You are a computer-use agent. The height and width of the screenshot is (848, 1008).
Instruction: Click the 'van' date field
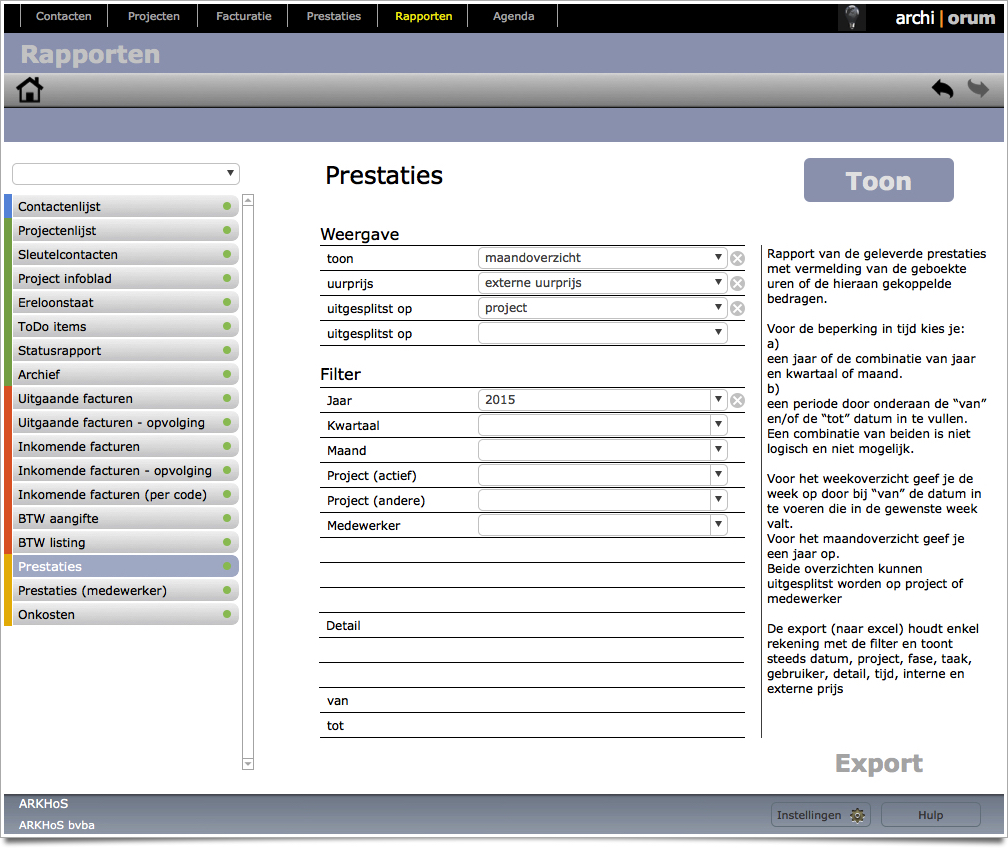(x=532, y=701)
